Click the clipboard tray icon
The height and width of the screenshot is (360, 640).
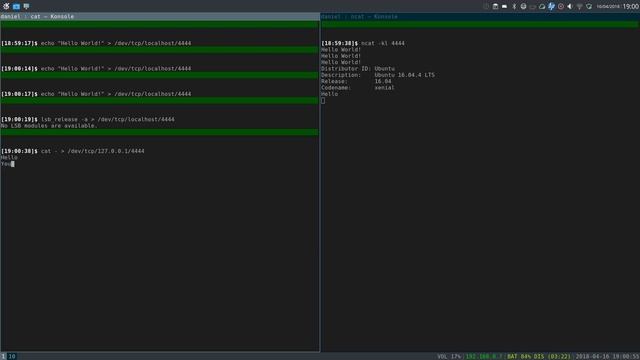coord(495,7)
